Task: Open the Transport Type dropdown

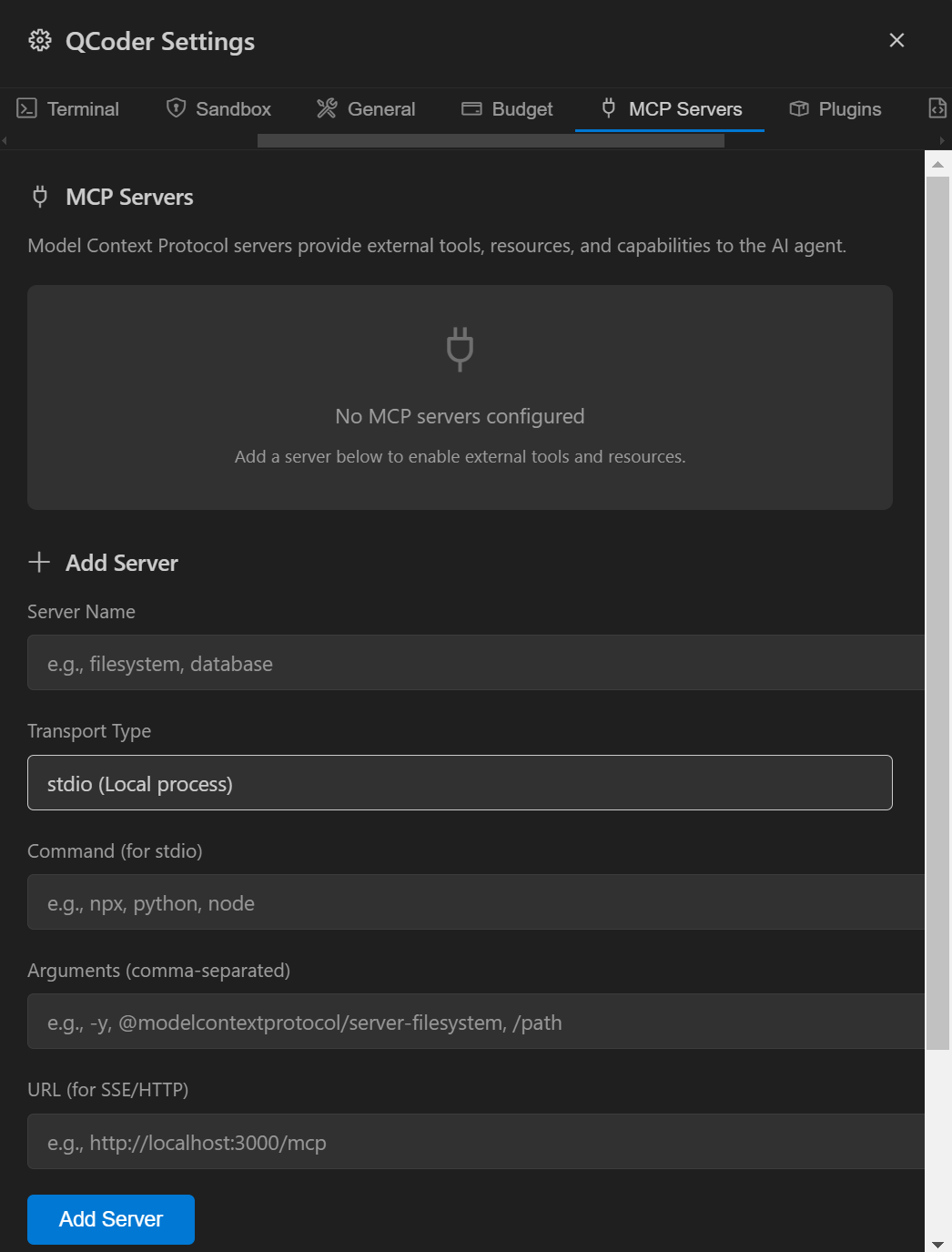Action: tap(460, 783)
